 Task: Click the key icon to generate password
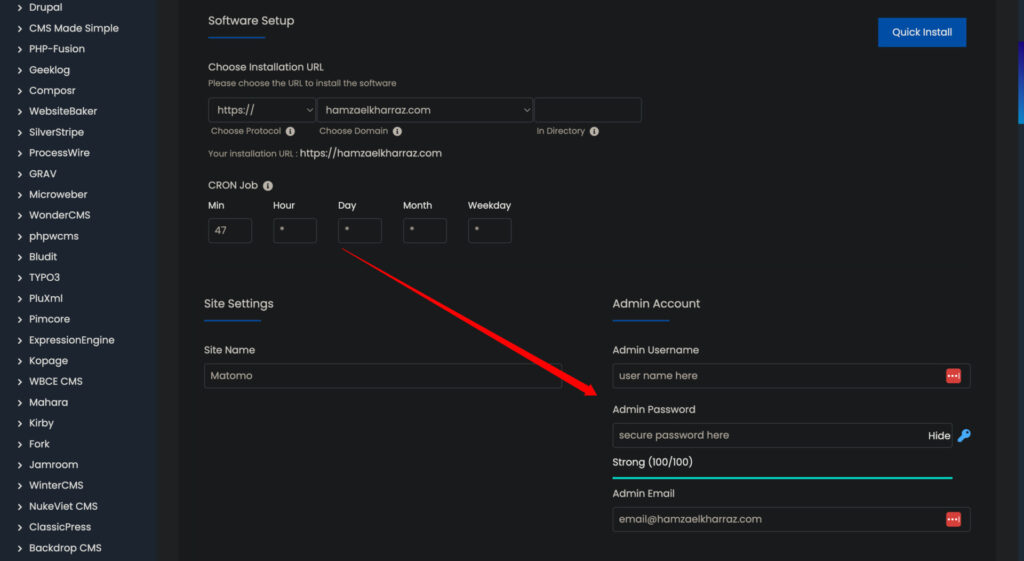[x=964, y=436]
